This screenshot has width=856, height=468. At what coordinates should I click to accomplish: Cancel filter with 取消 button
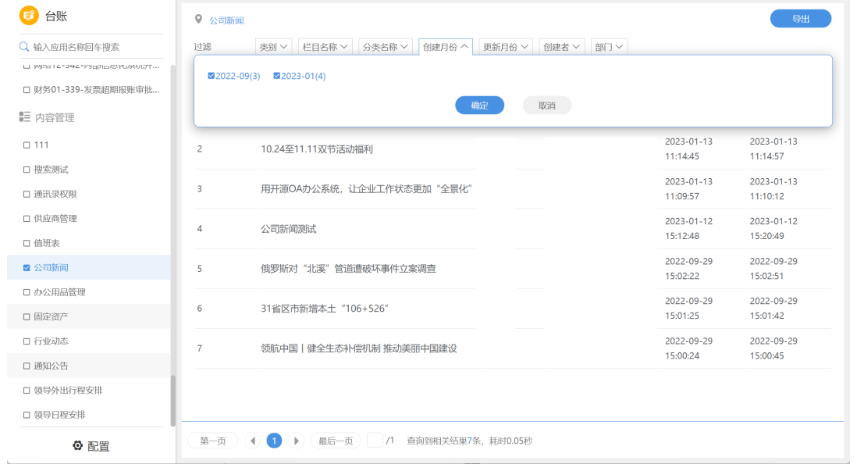pyautogui.click(x=546, y=105)
